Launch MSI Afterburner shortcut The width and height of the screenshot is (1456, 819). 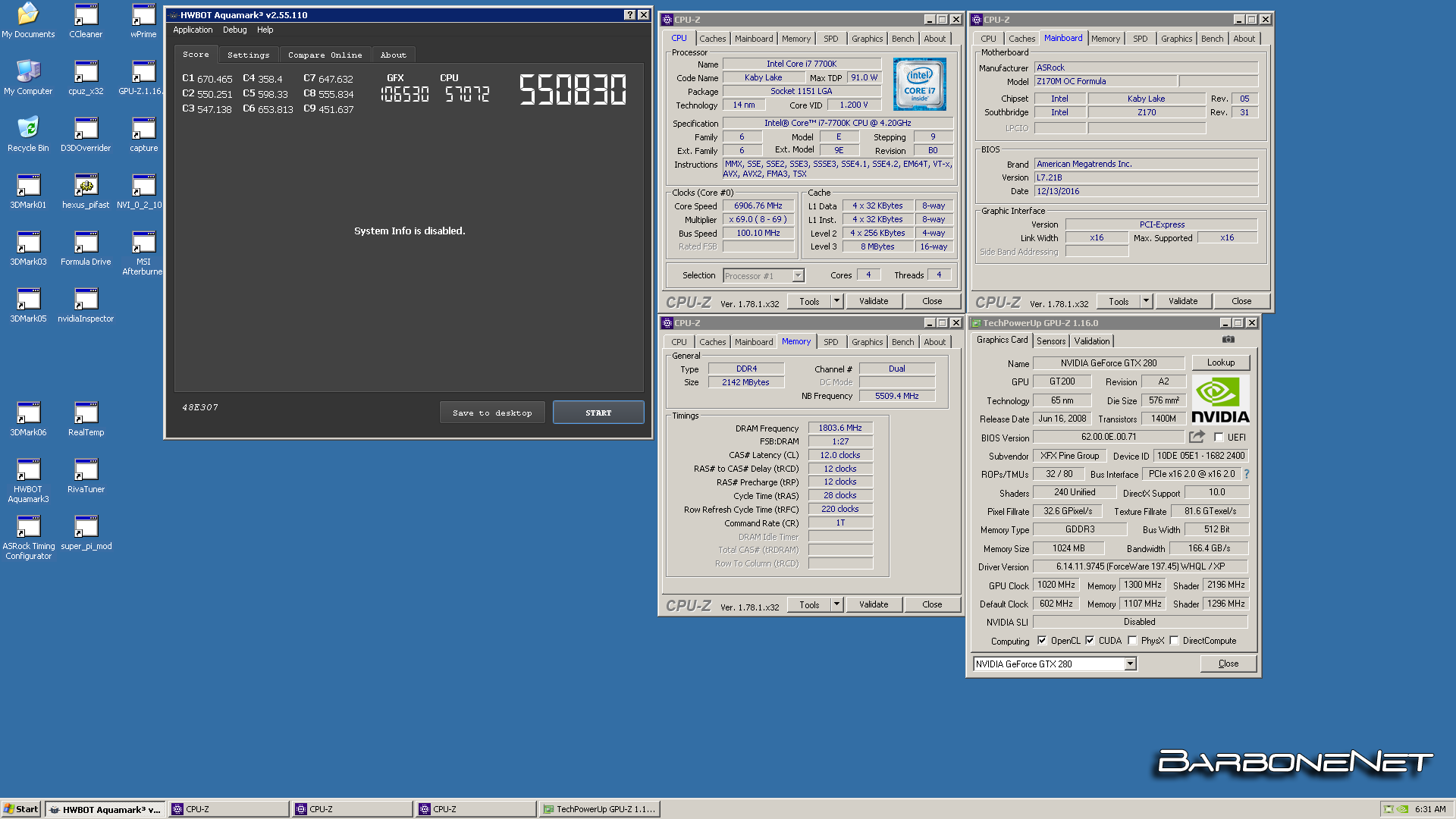tap(143, 253)
